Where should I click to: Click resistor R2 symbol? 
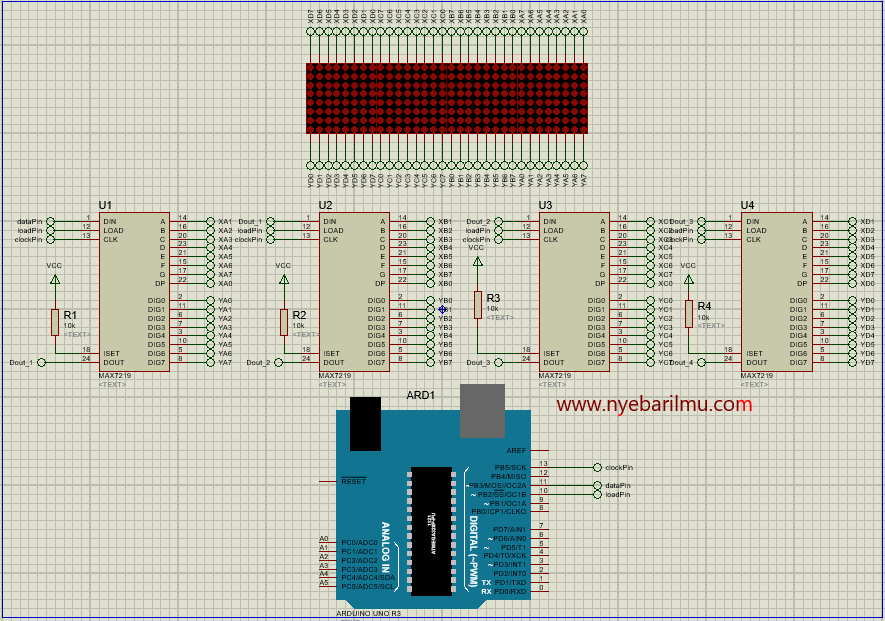click(x=284, y=322)
